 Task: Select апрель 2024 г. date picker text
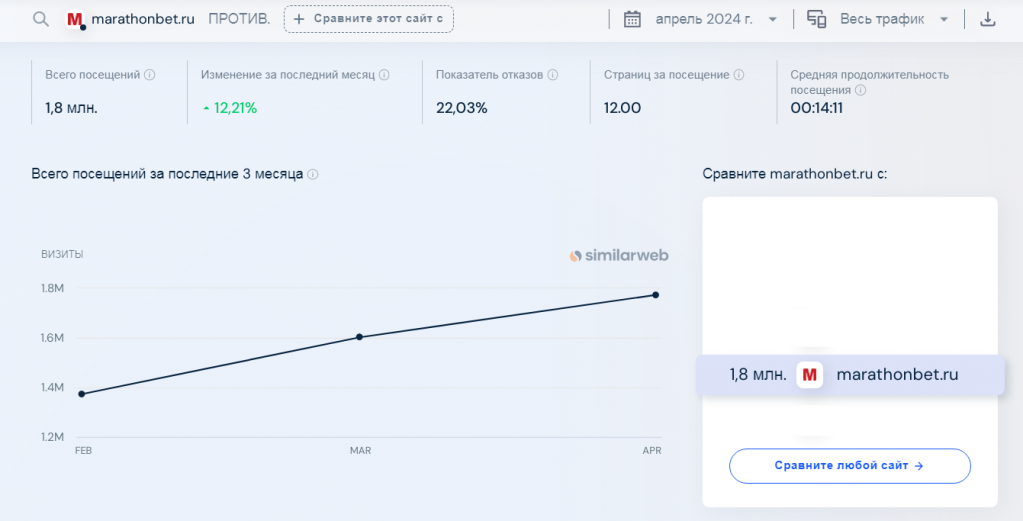pyautogui.click(x=704, y=19)
